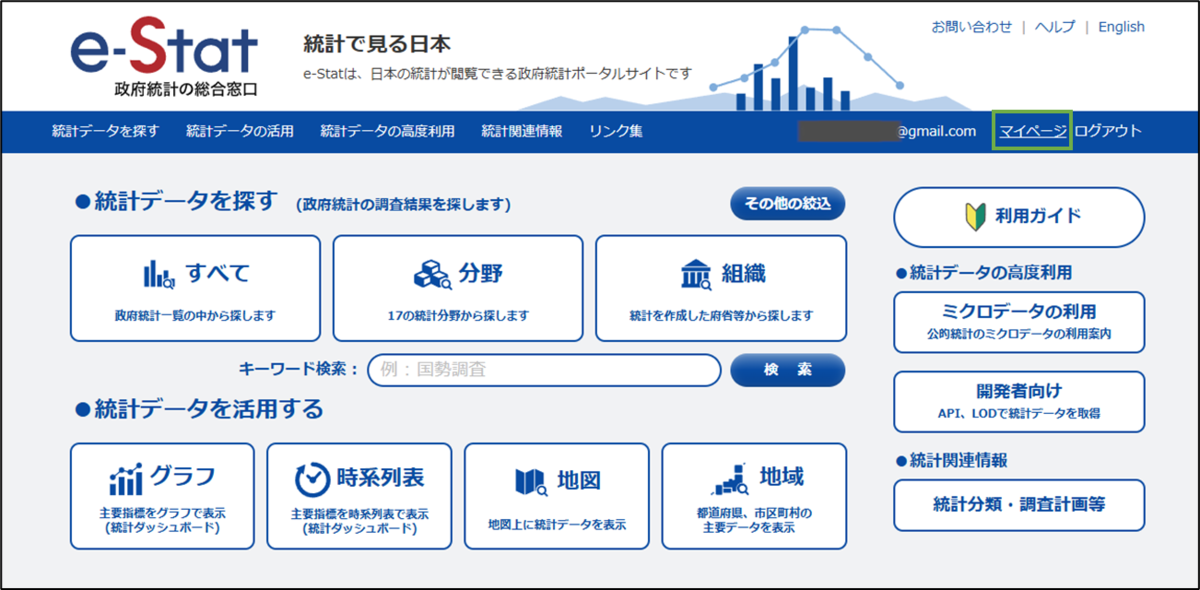
Task: Open その他の絞込 filter options
Action: [789, 203]
